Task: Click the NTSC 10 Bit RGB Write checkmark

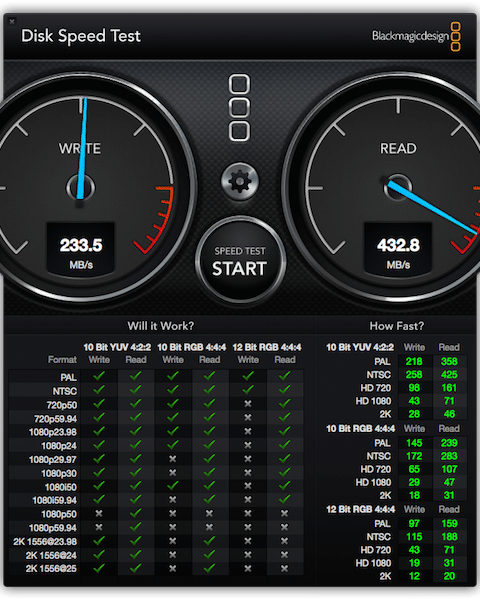Action: coord(173,390)
